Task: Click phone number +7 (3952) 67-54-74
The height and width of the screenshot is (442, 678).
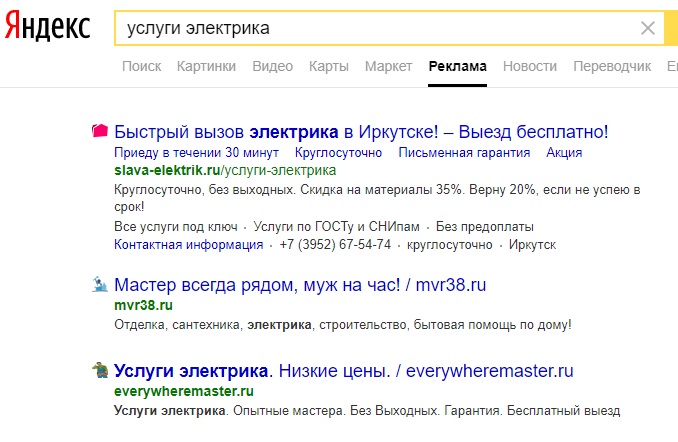Action: click(x=335, y=245)
